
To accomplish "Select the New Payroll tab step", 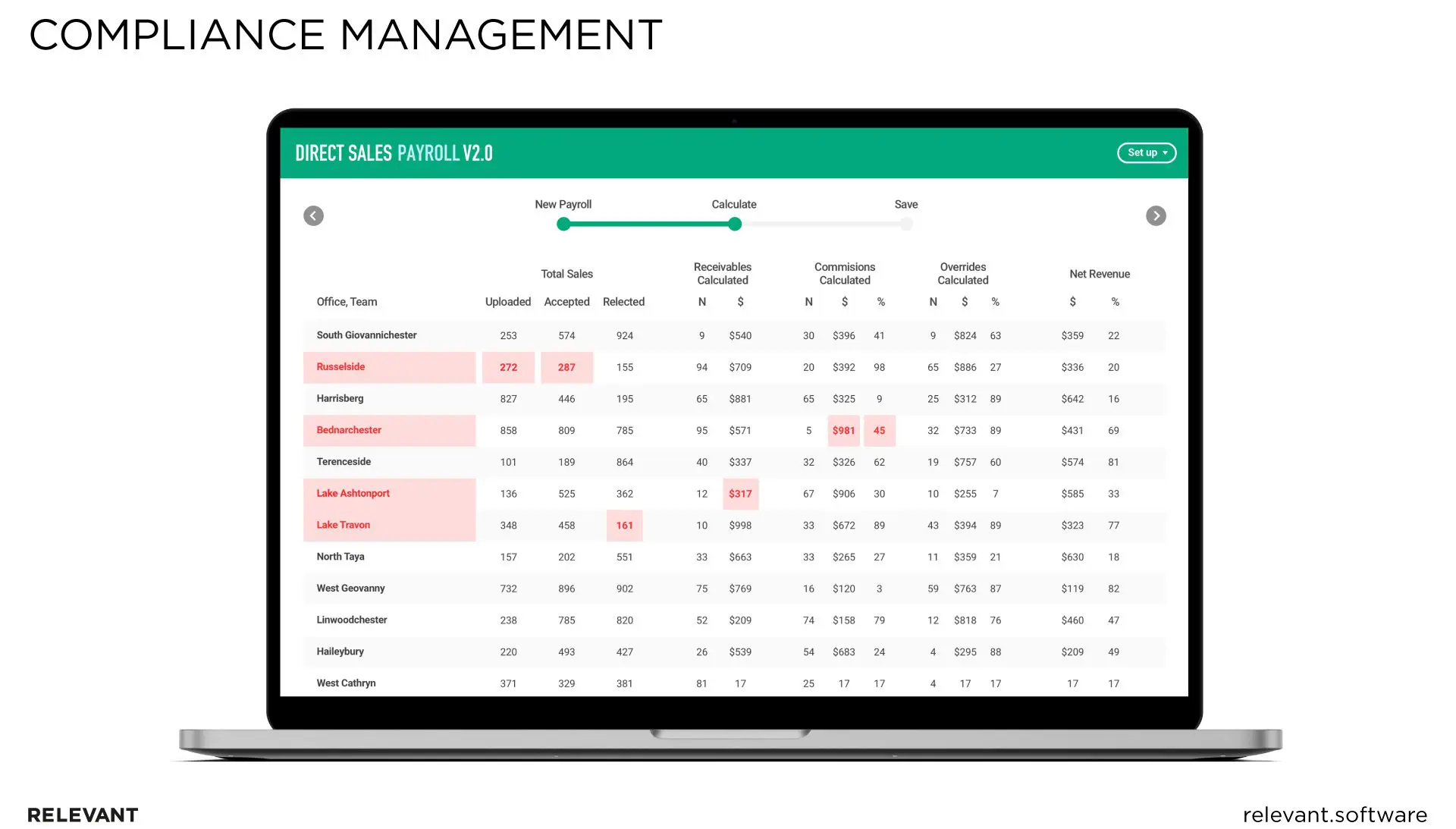I will [x=563, y=204].
